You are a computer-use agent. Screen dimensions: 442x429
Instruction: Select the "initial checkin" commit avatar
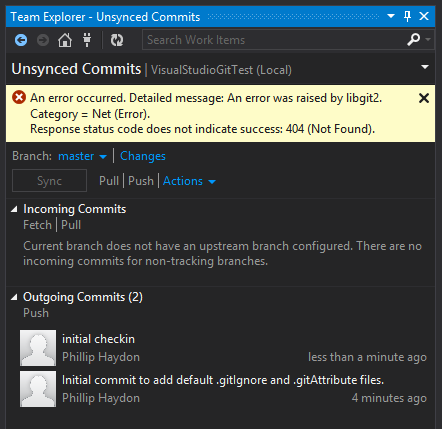coord(38,348)
